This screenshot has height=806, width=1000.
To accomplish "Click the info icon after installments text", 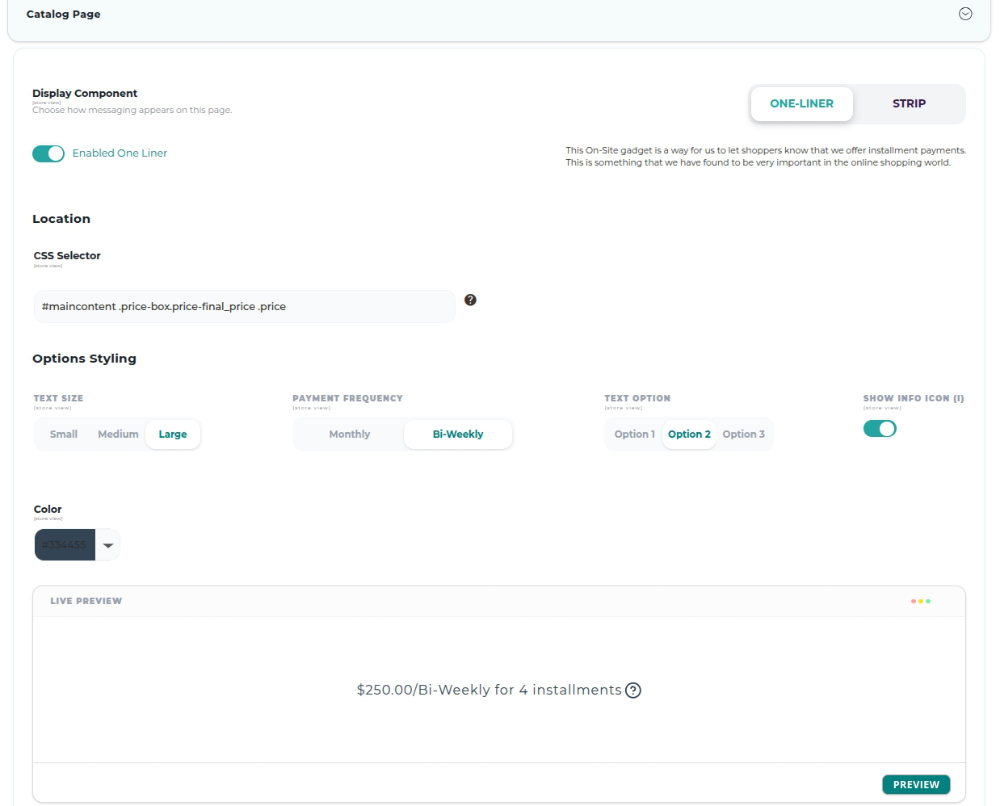I will [x=633, y=691].
